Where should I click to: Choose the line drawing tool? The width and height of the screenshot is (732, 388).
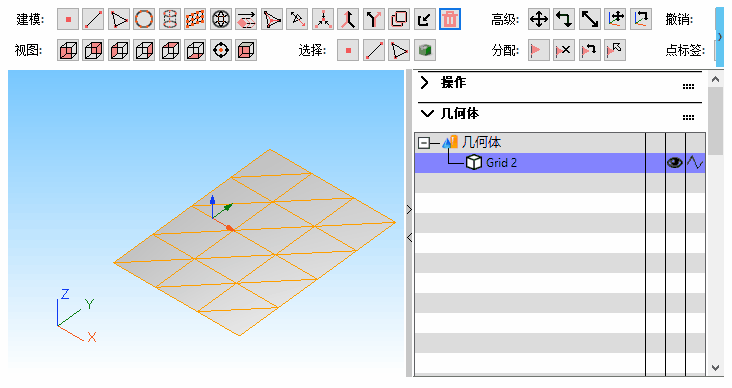(x=93, y=20)
